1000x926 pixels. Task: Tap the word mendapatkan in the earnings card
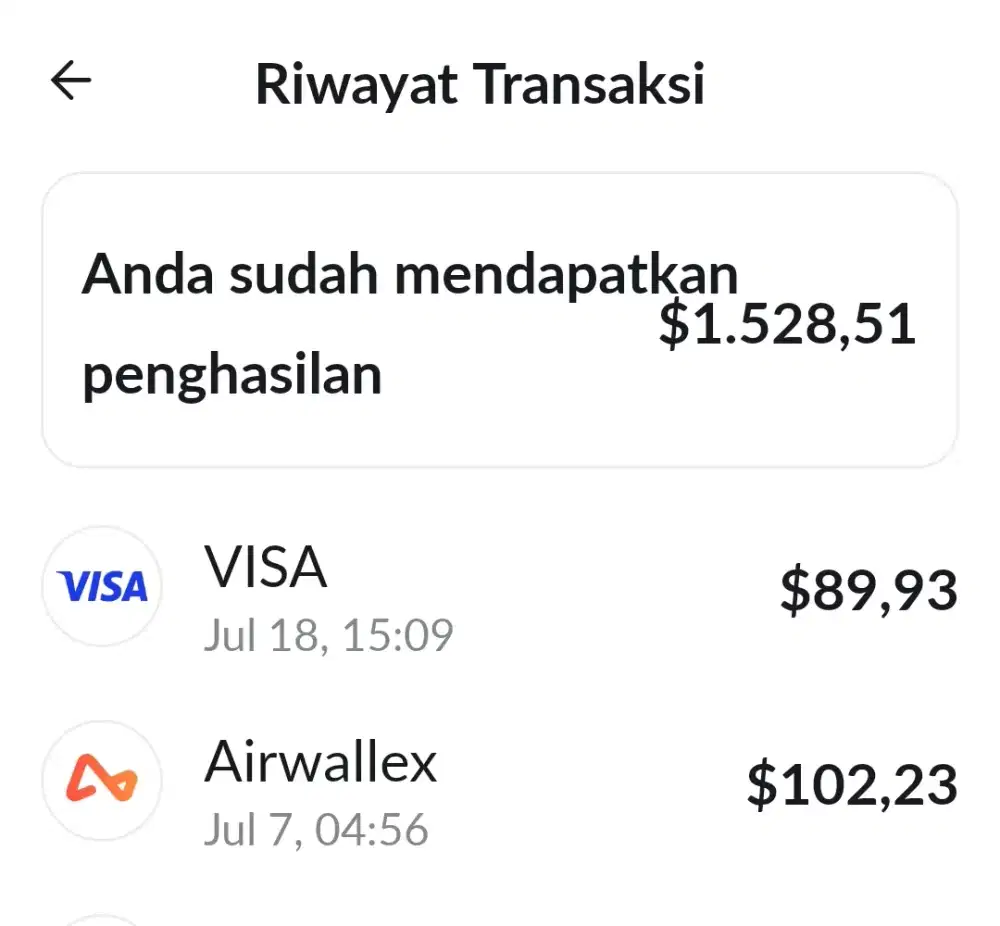click(x=566, y=275)
